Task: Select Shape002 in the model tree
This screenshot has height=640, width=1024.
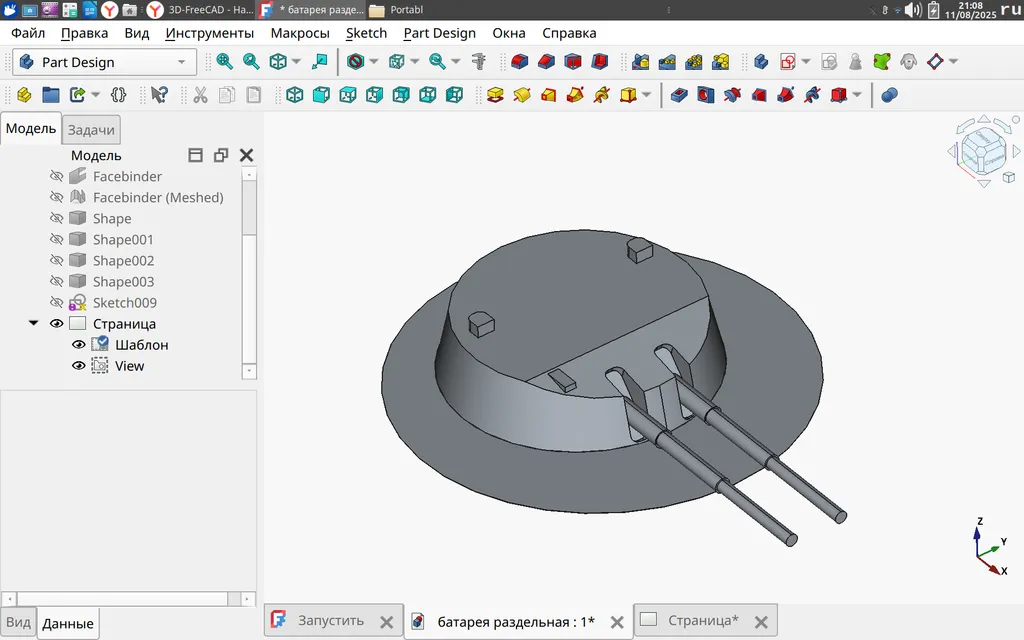Action: pyautogui.click(x=123, y=260)
